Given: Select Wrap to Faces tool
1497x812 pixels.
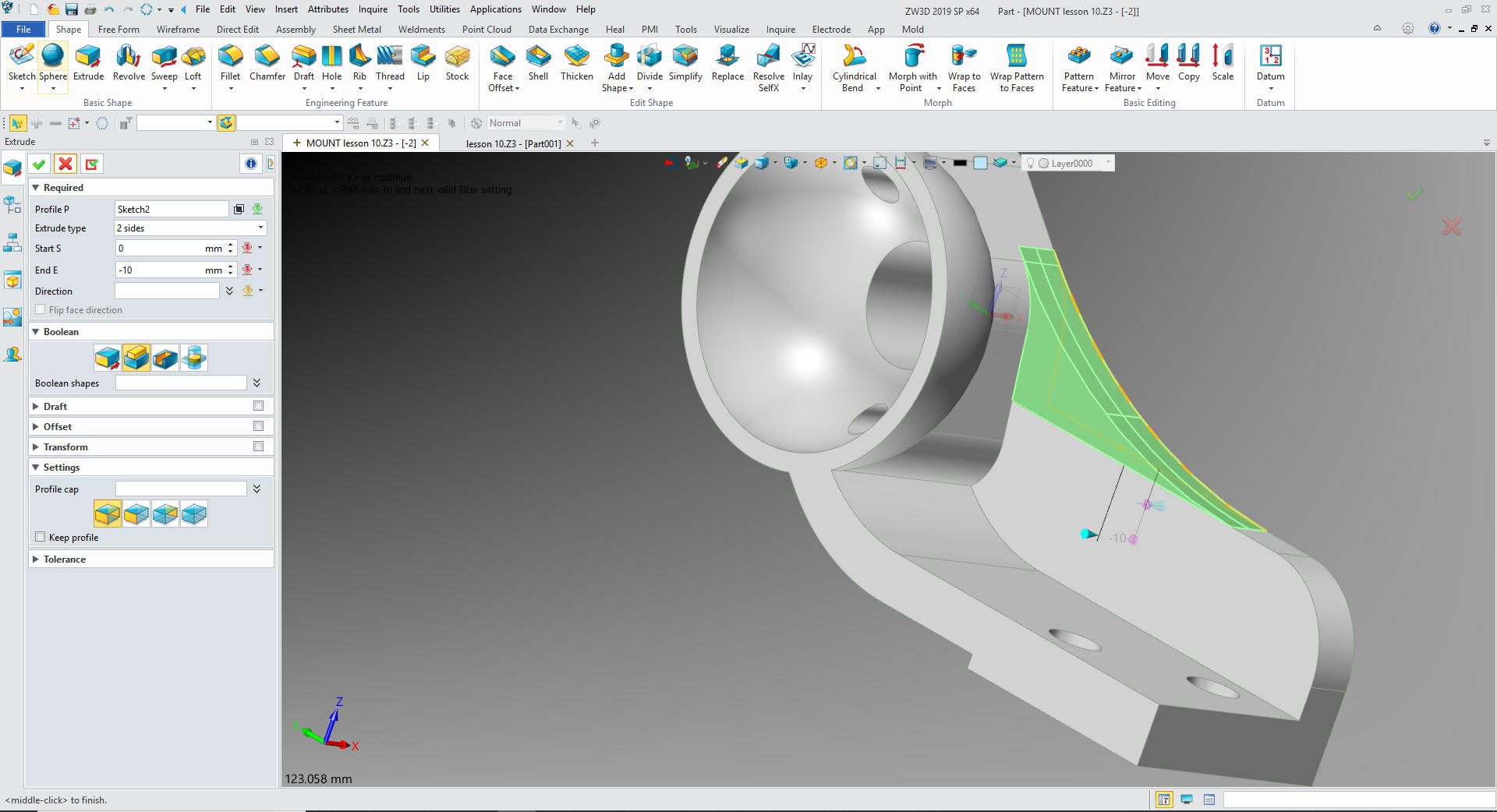Looking at the screenshot, I should coord(964,68).
